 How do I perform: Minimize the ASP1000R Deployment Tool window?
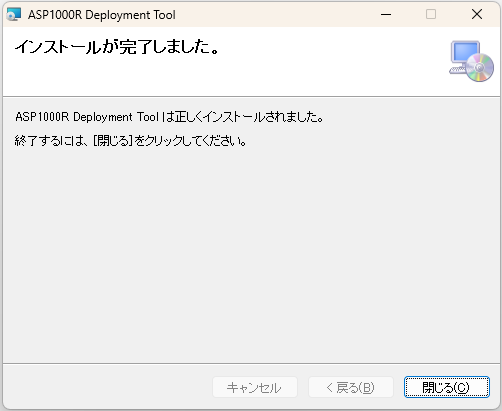[x=386, y=15]
